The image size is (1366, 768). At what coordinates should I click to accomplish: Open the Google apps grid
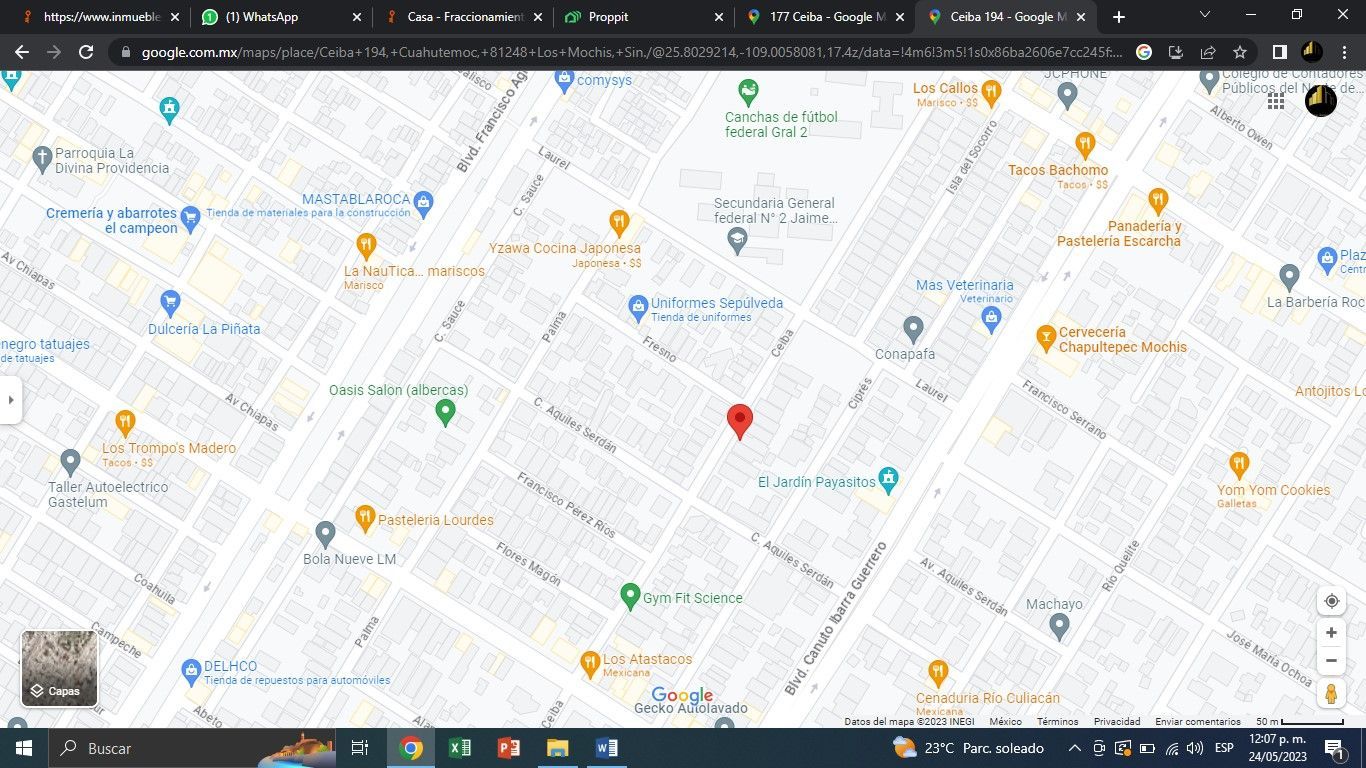point(1276,101)
